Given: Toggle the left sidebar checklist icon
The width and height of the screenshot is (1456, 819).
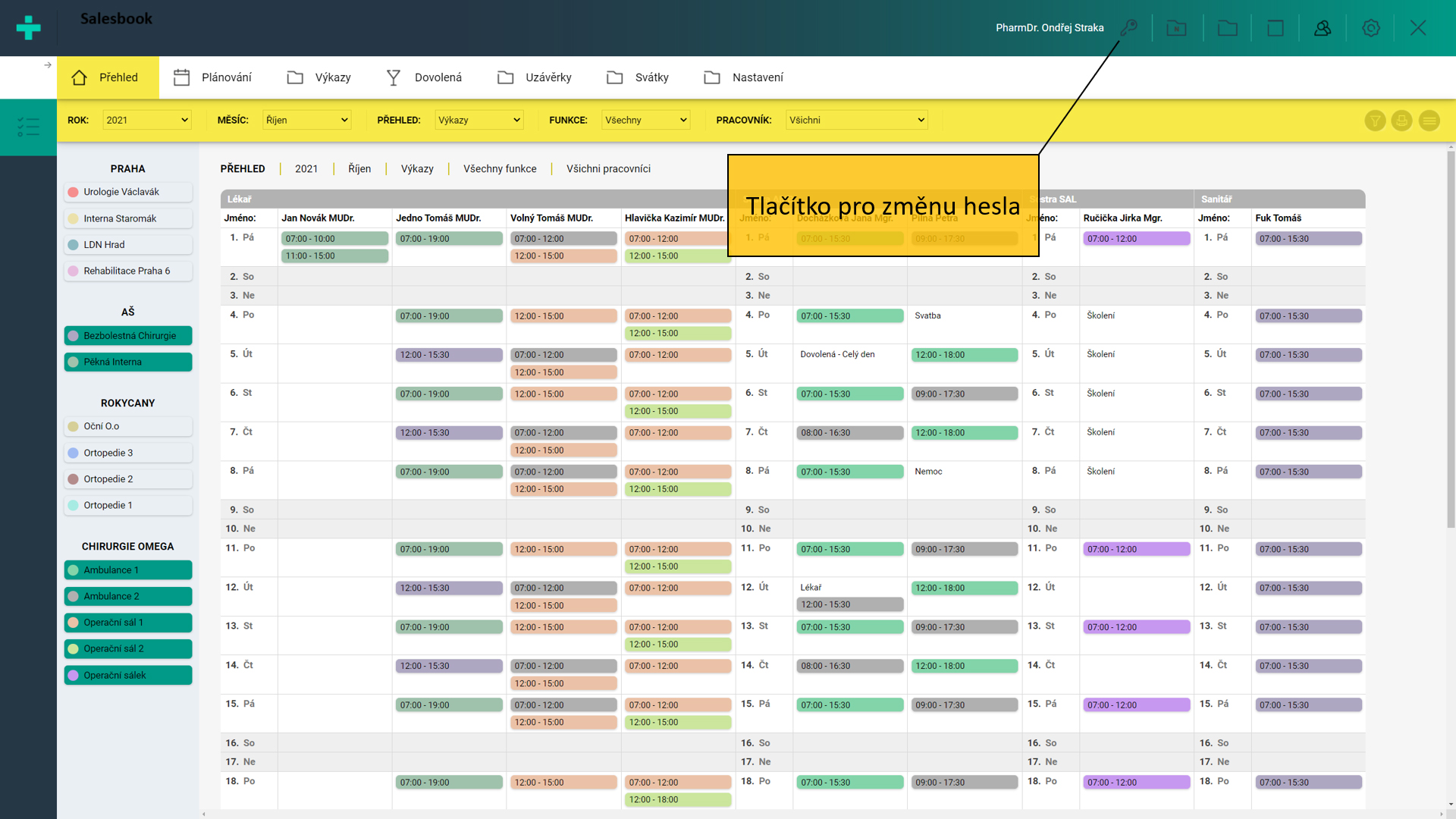Looking at the screenshot, I should [x=28, y=127].
